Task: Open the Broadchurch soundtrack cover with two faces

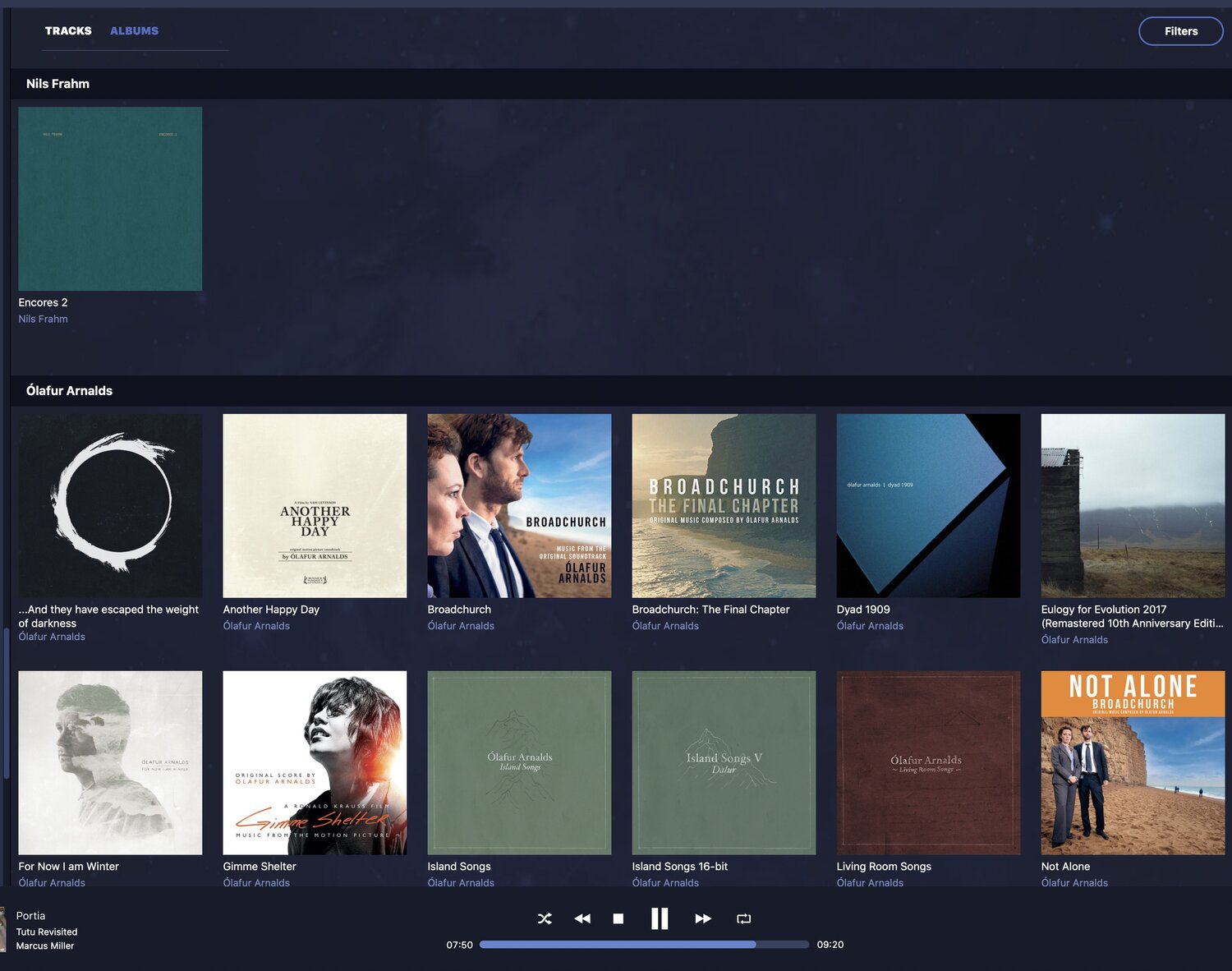Action: (x=519, y=506)
